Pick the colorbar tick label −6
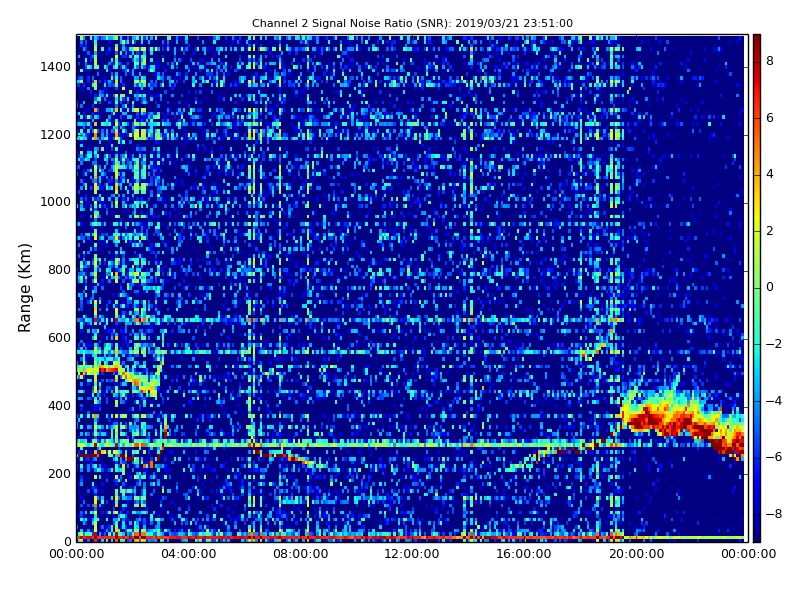This screenshot has width=800, height=600. point(774,457)
